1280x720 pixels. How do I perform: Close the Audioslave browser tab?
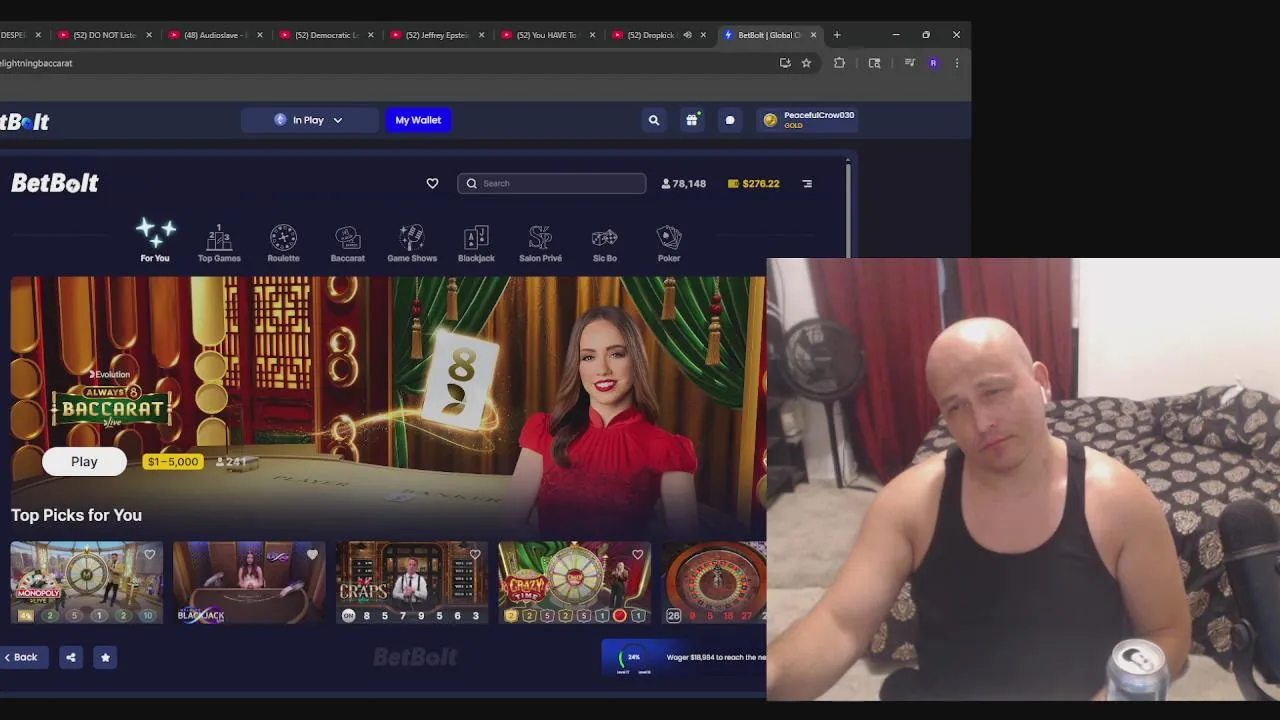[x=260, y=35]
